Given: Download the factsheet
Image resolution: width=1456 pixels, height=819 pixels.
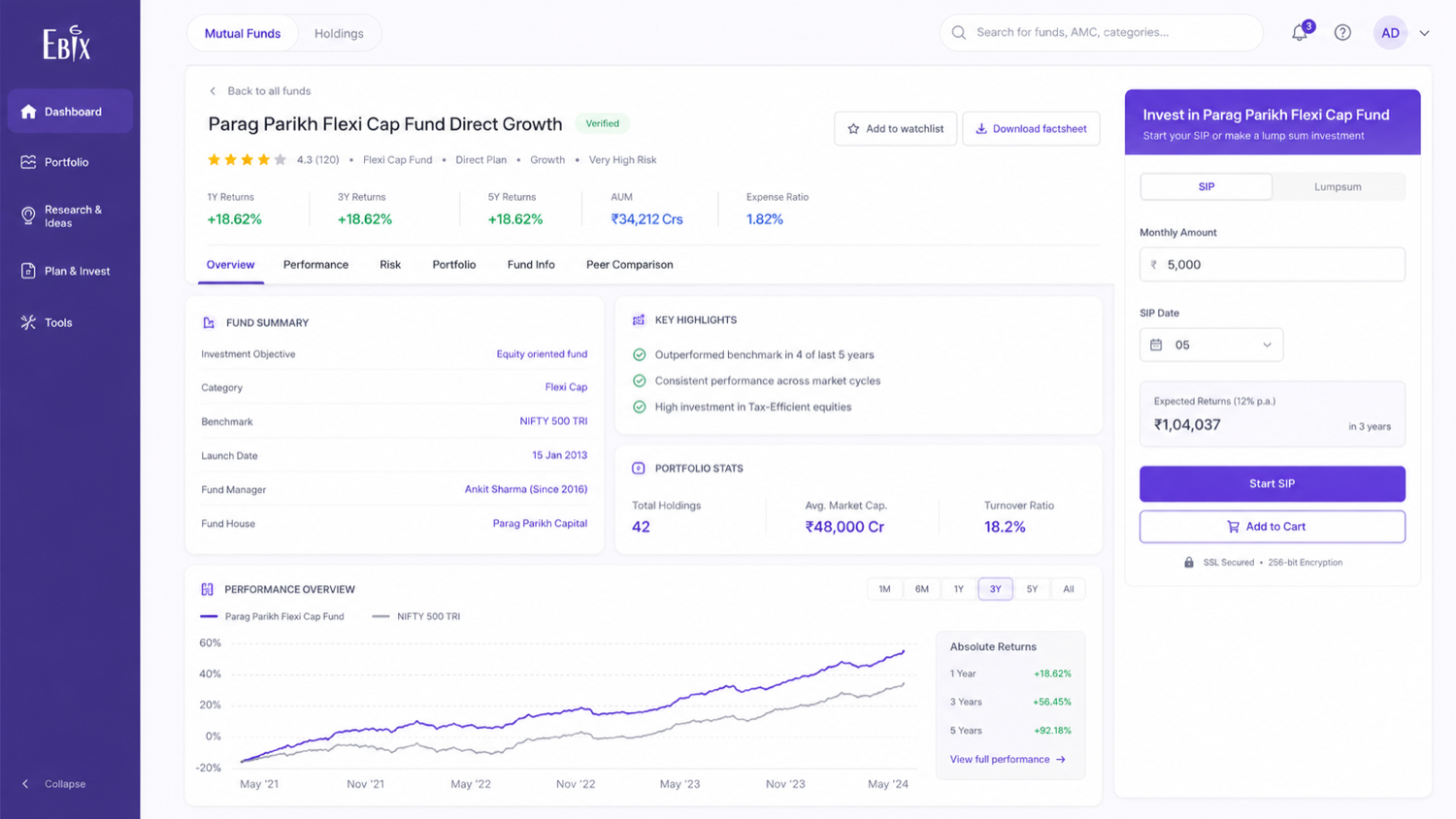Looking at the screenshot, I should pyautogui.click(x=1031, y=128).
